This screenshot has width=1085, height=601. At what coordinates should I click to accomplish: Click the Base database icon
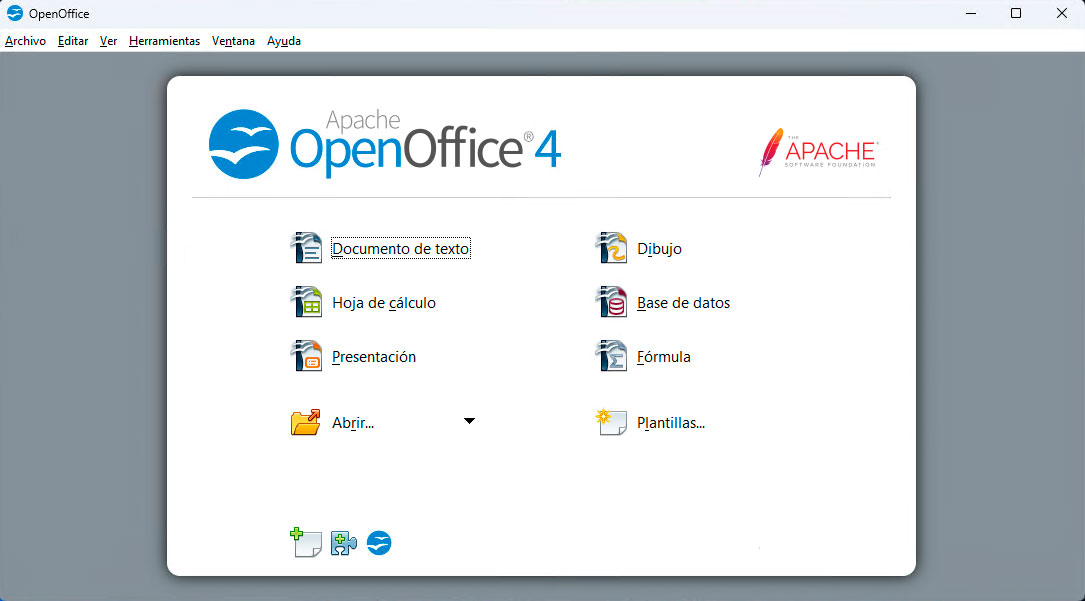point(611,302)
